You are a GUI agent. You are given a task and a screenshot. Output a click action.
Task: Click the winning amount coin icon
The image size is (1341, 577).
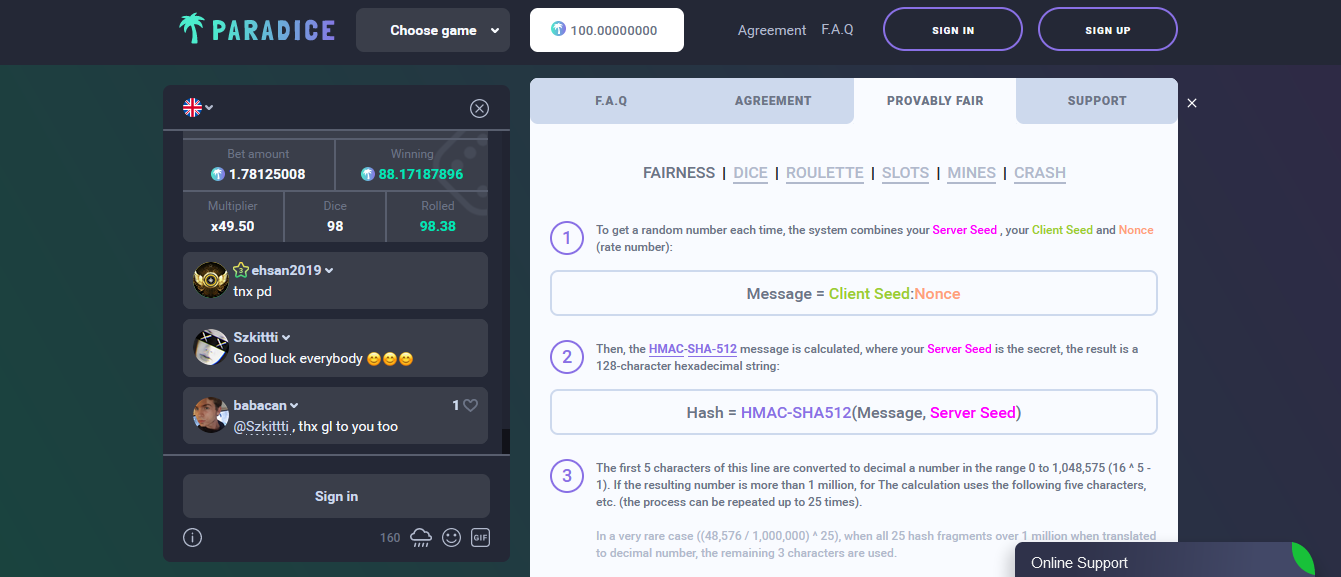click(x=368, y=174)
